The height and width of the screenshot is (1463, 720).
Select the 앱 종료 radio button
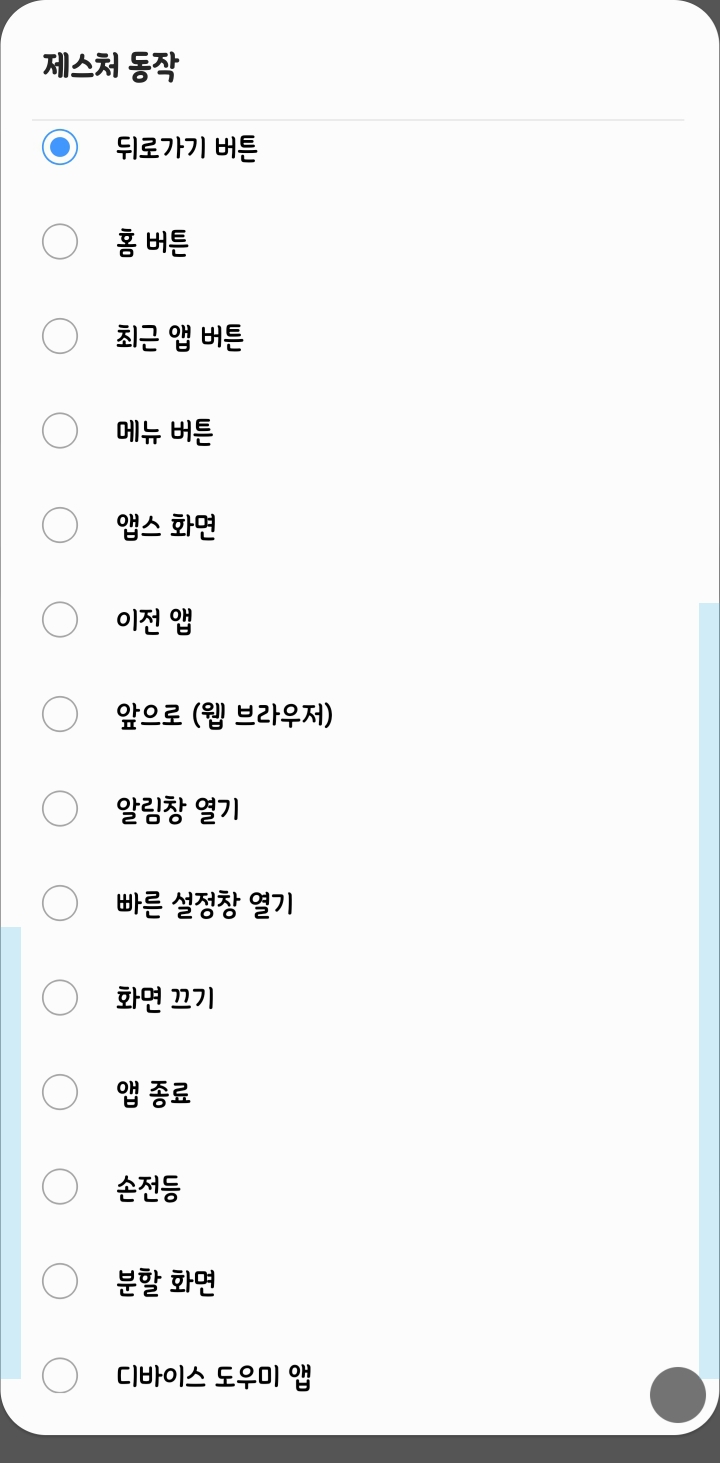(60, 1092)
